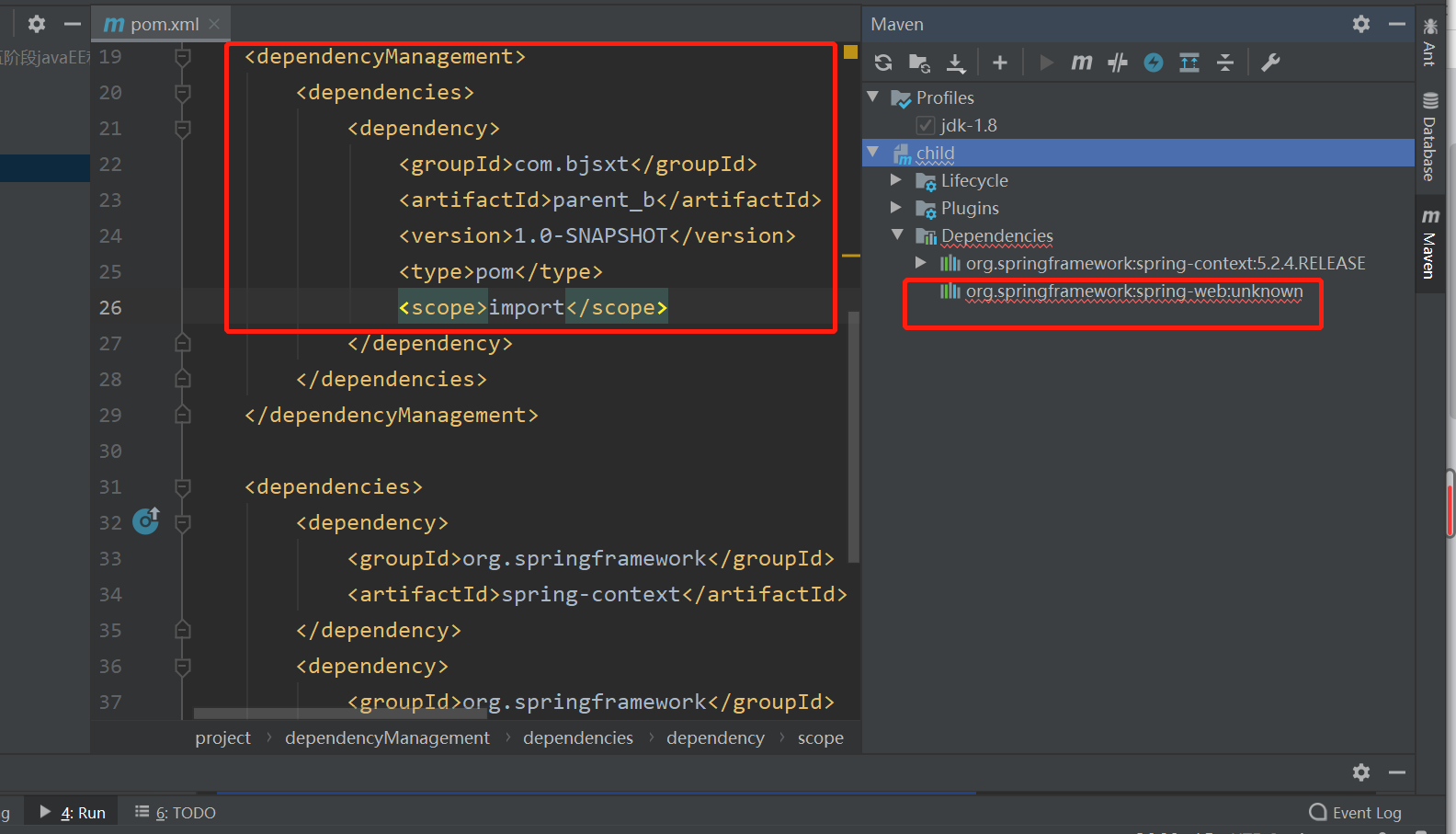Reimport all Maven projects
The width and height of the screenshot is (1456, 834).
tap(883, 63)
